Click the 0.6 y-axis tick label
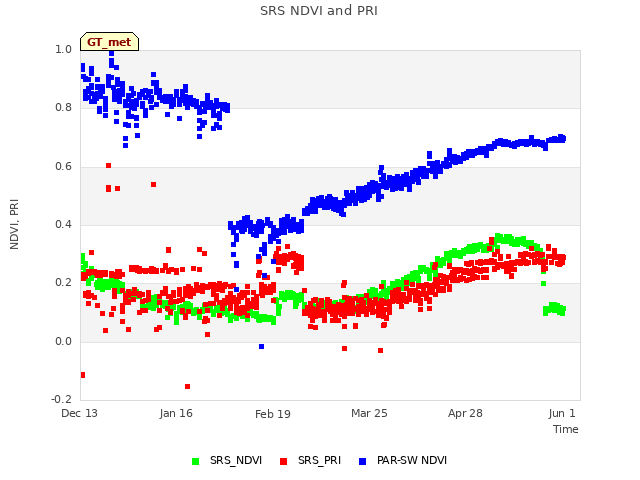Image resolution: width=640 pixels, height=480 pixels. [63, 167]
